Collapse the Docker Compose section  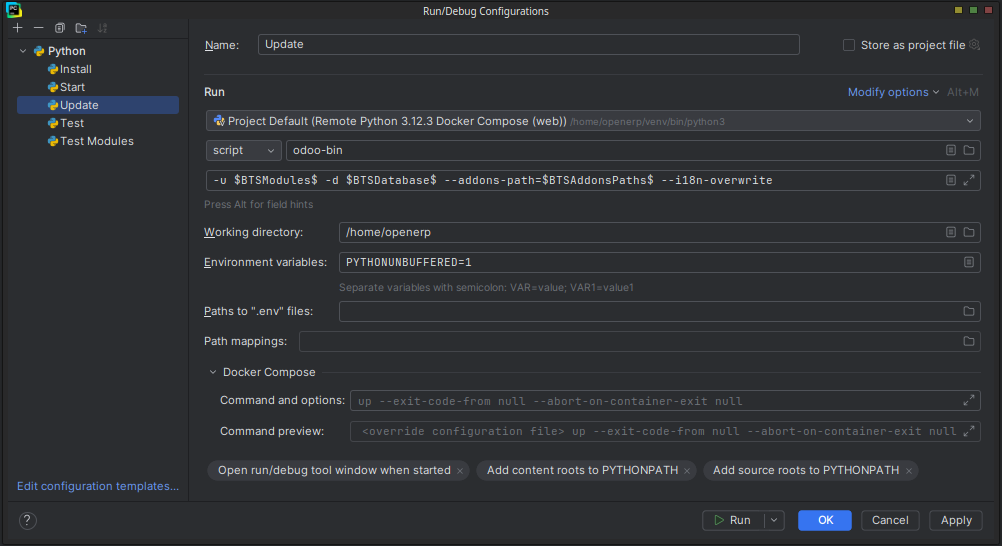pos(213,372)
